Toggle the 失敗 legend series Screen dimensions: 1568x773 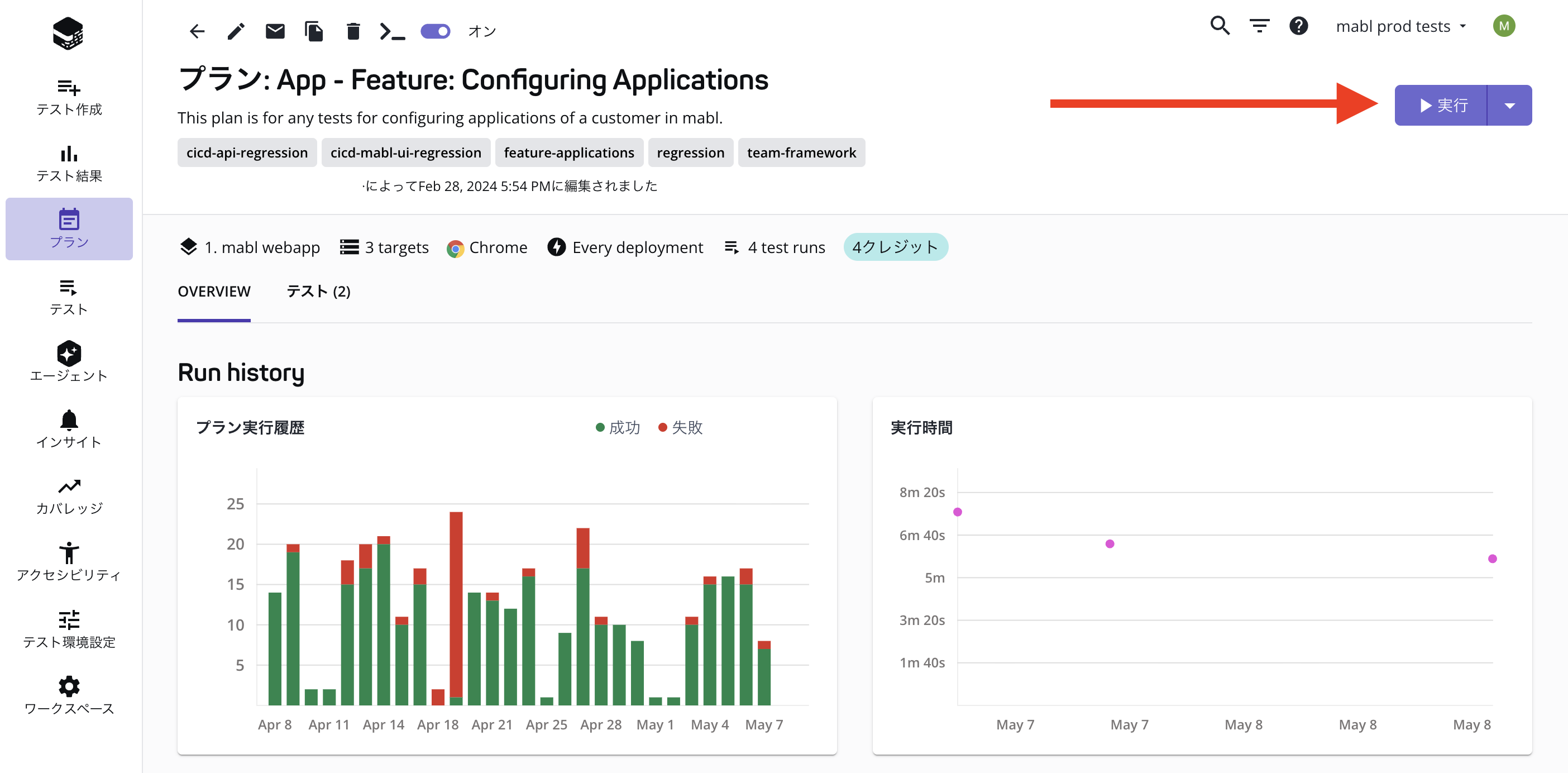(x=681, y=427)
